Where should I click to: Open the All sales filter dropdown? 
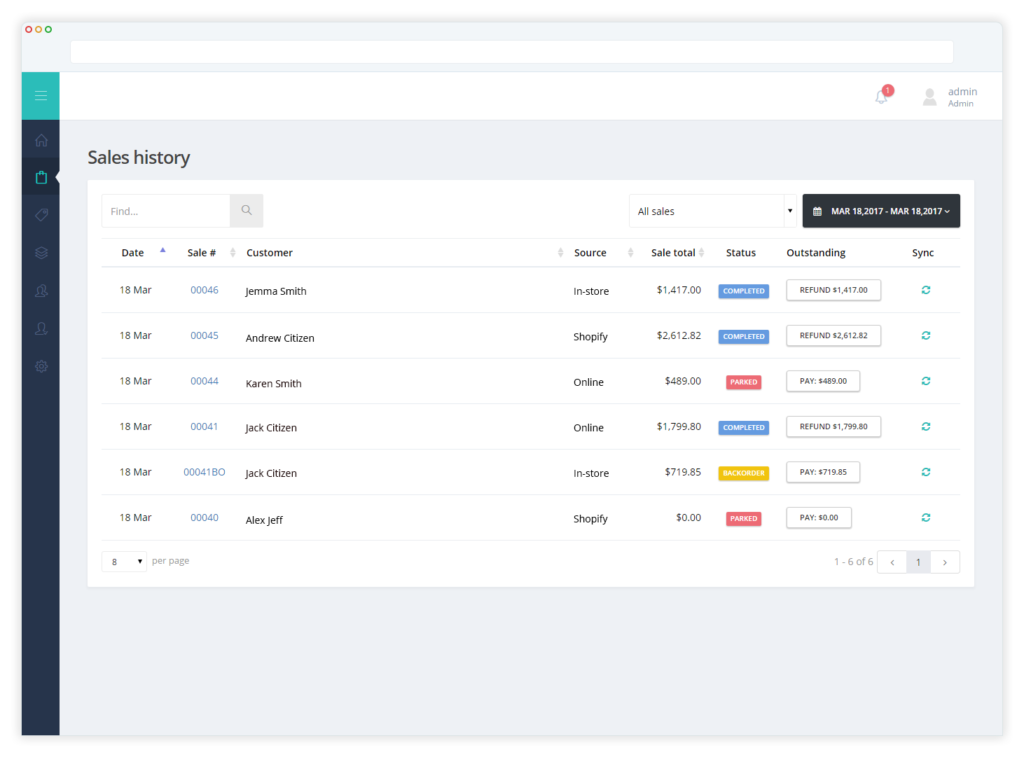[x=712, y=211]
